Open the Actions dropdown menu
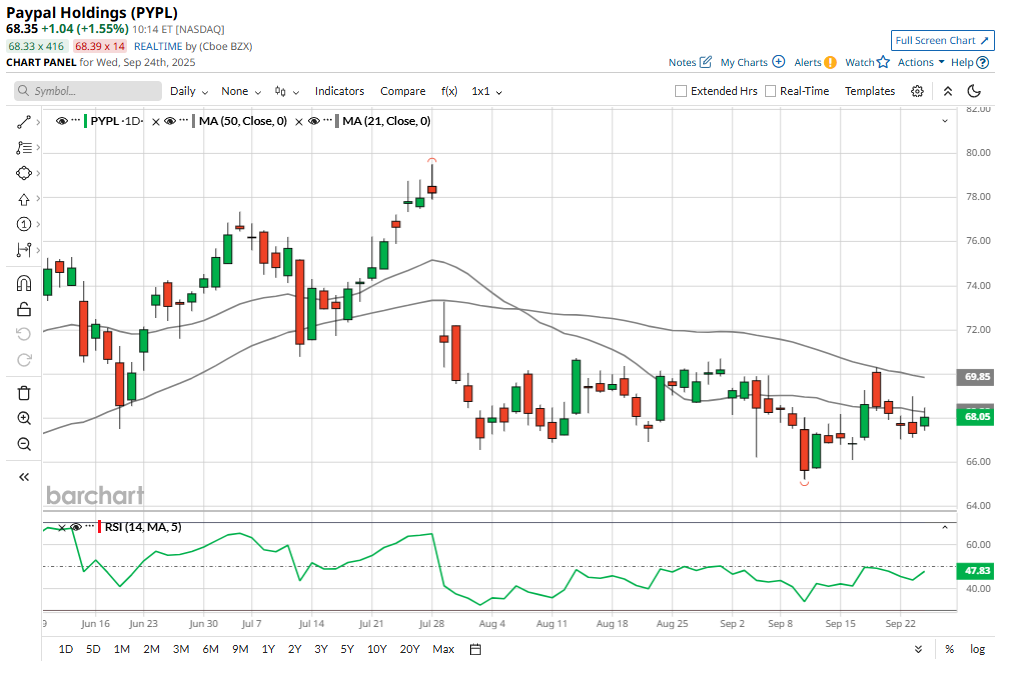This screenshot has width=1016, height=676. (x=921, y=62)
